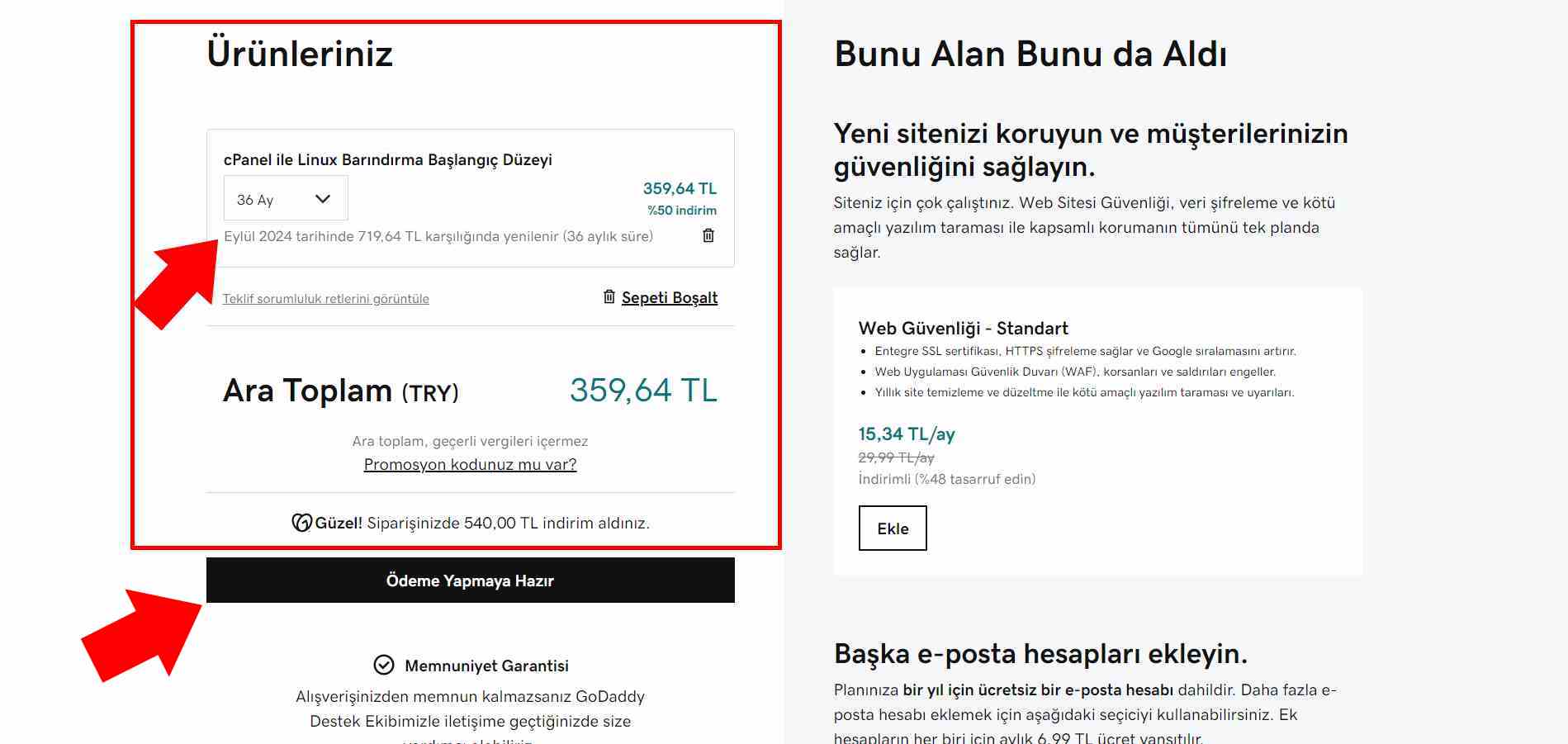
Task: Click the Memnuniyet Garantisi checkmark icon
Action: 384,665
